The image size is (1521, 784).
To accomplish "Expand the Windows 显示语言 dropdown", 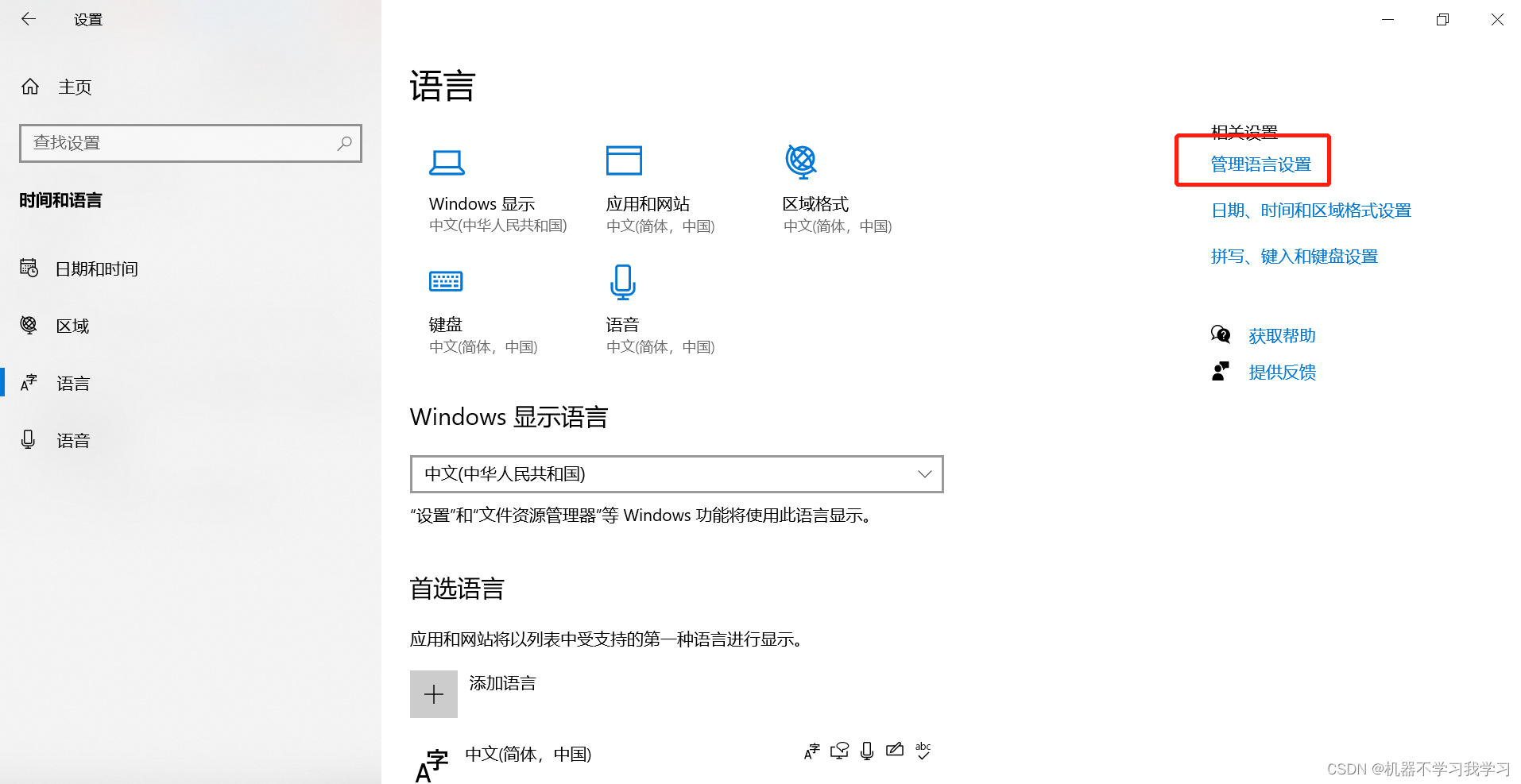I will point(676,474).
